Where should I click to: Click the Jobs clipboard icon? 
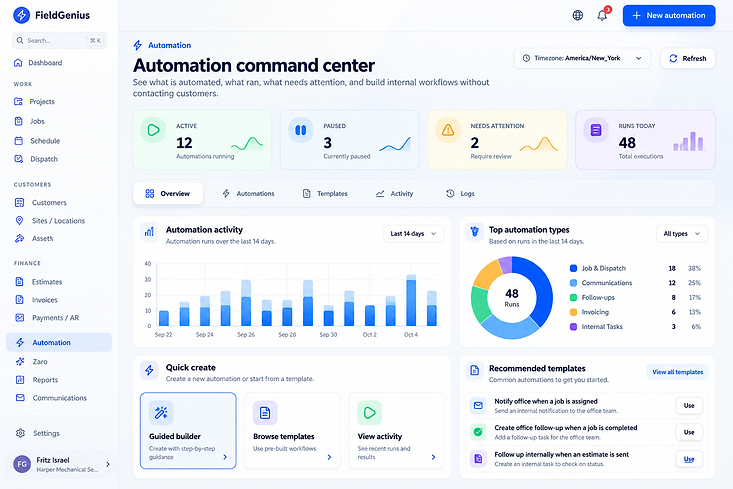(x=19, y=121)
